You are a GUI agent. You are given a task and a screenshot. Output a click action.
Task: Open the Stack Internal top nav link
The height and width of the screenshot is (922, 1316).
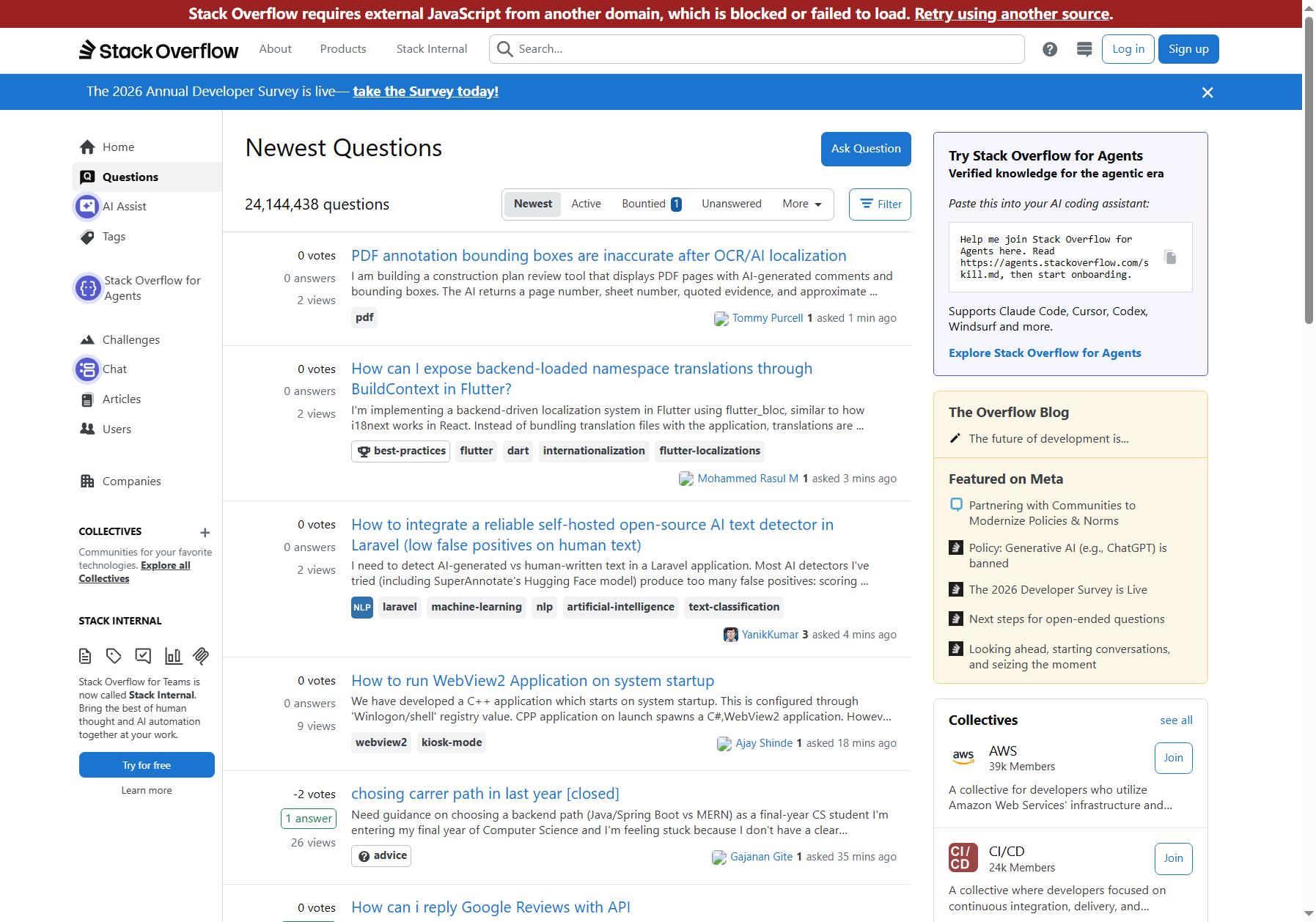point(432,49)
